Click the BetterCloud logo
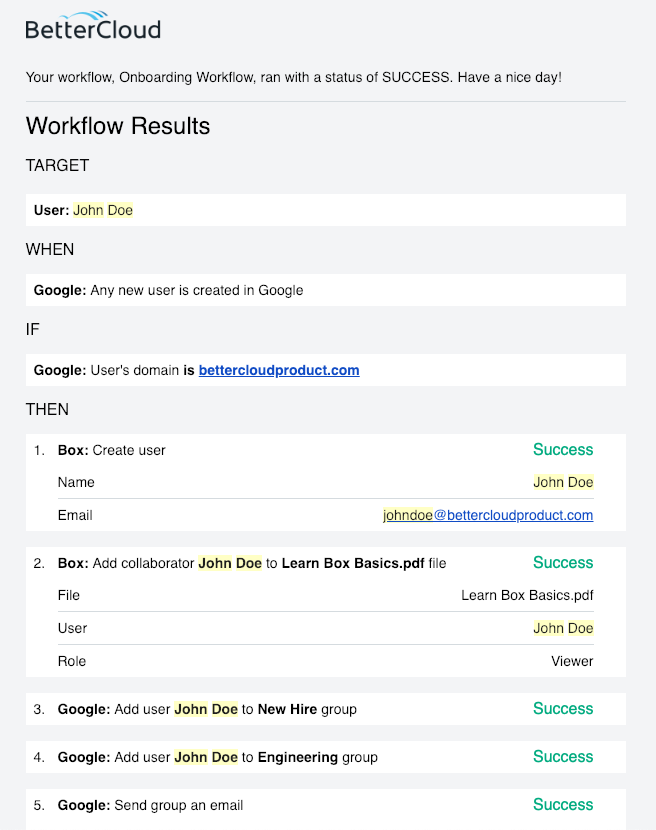 coord(92,26)
